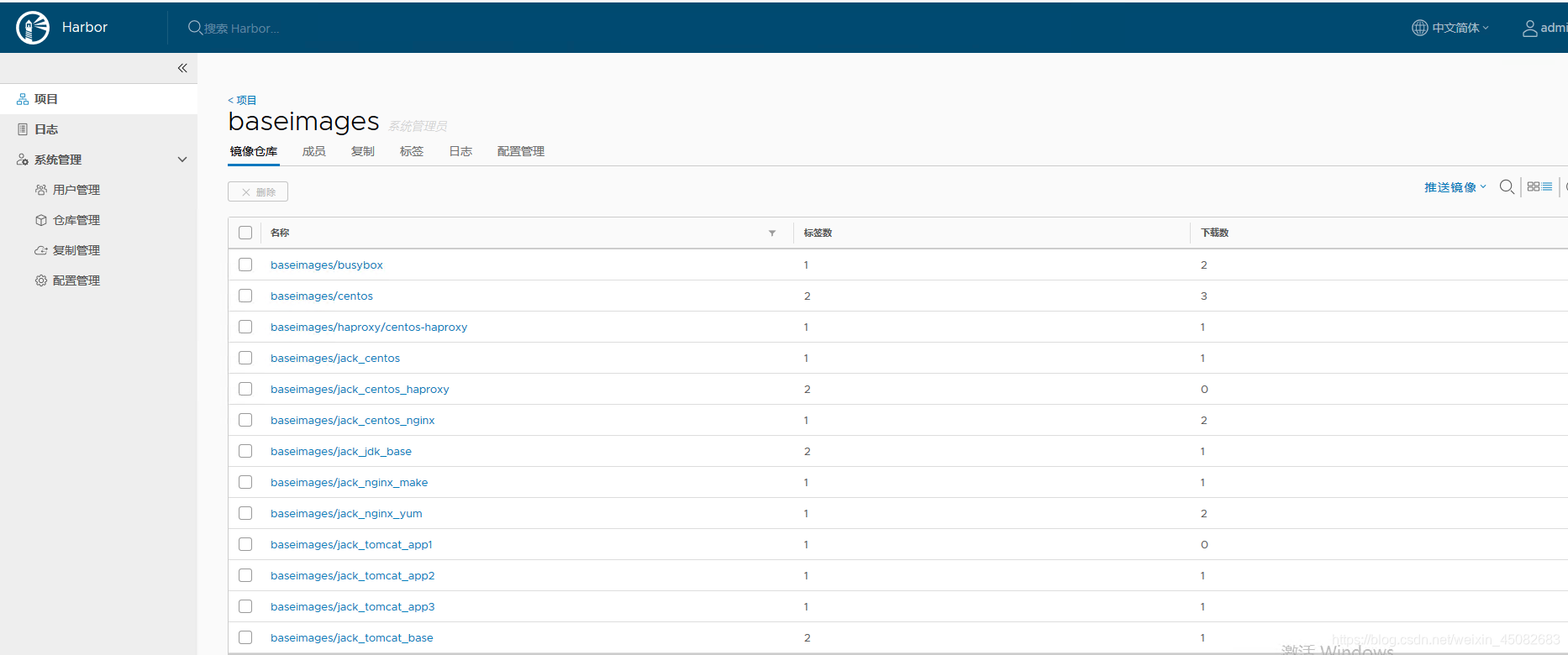Open baseimages/jack_centos repository link
Image resolution: width=1568 pixels, height=655 pixels.
click(335, 358)
